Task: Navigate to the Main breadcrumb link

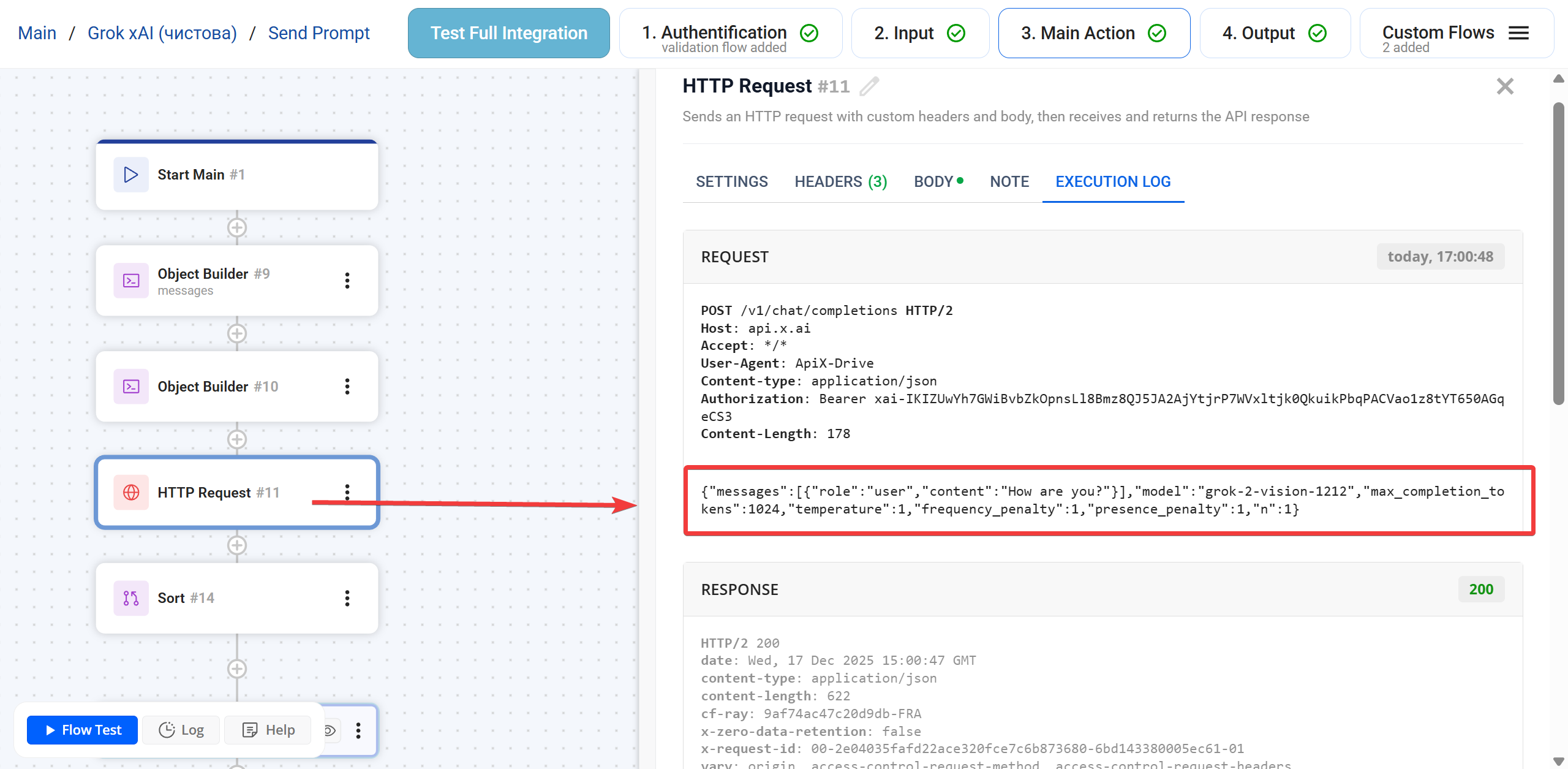Action: tap(37, 32)
